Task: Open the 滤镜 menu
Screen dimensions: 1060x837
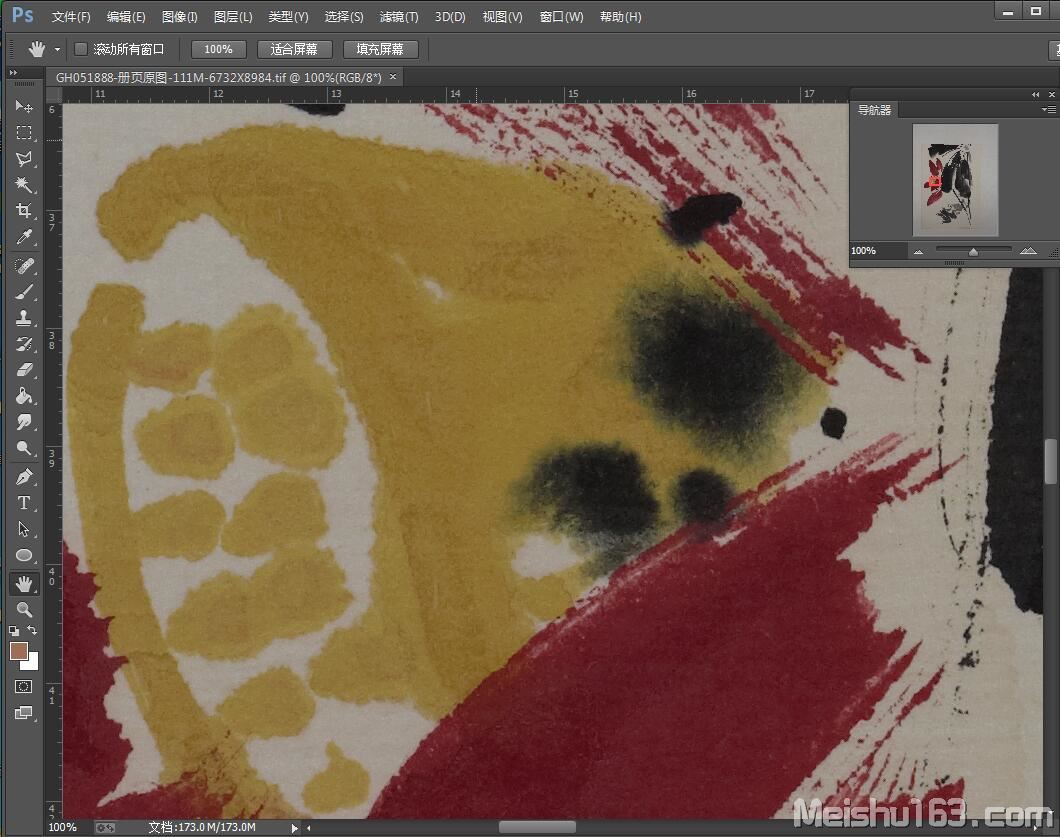Action: point(399,17)
